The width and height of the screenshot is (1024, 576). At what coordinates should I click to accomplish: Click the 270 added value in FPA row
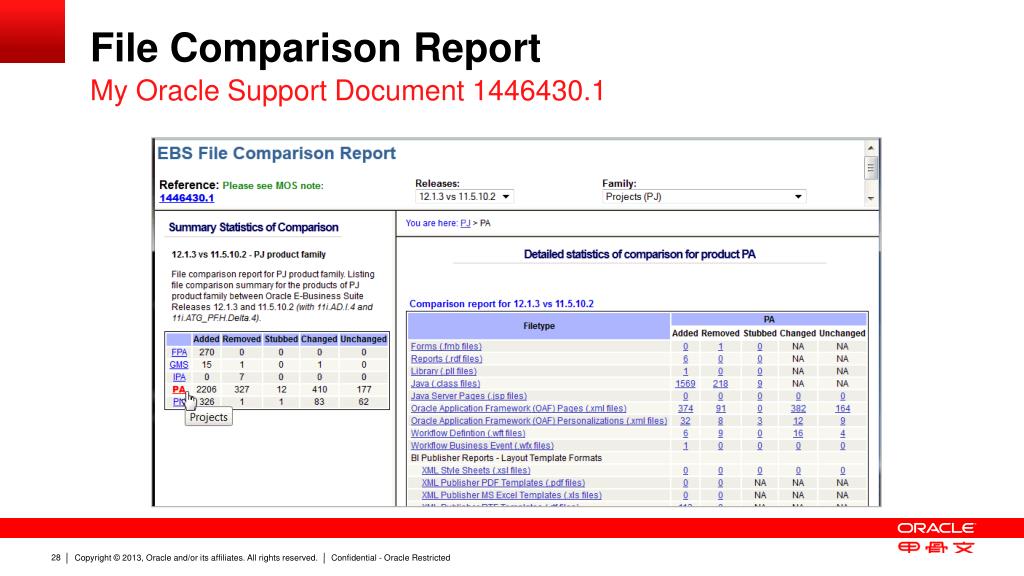click(206, 352)
